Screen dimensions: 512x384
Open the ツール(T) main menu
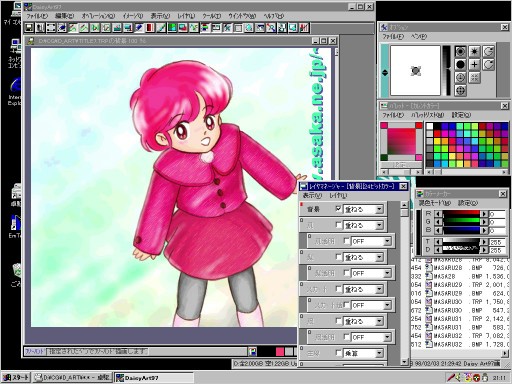tap(212, 16)
